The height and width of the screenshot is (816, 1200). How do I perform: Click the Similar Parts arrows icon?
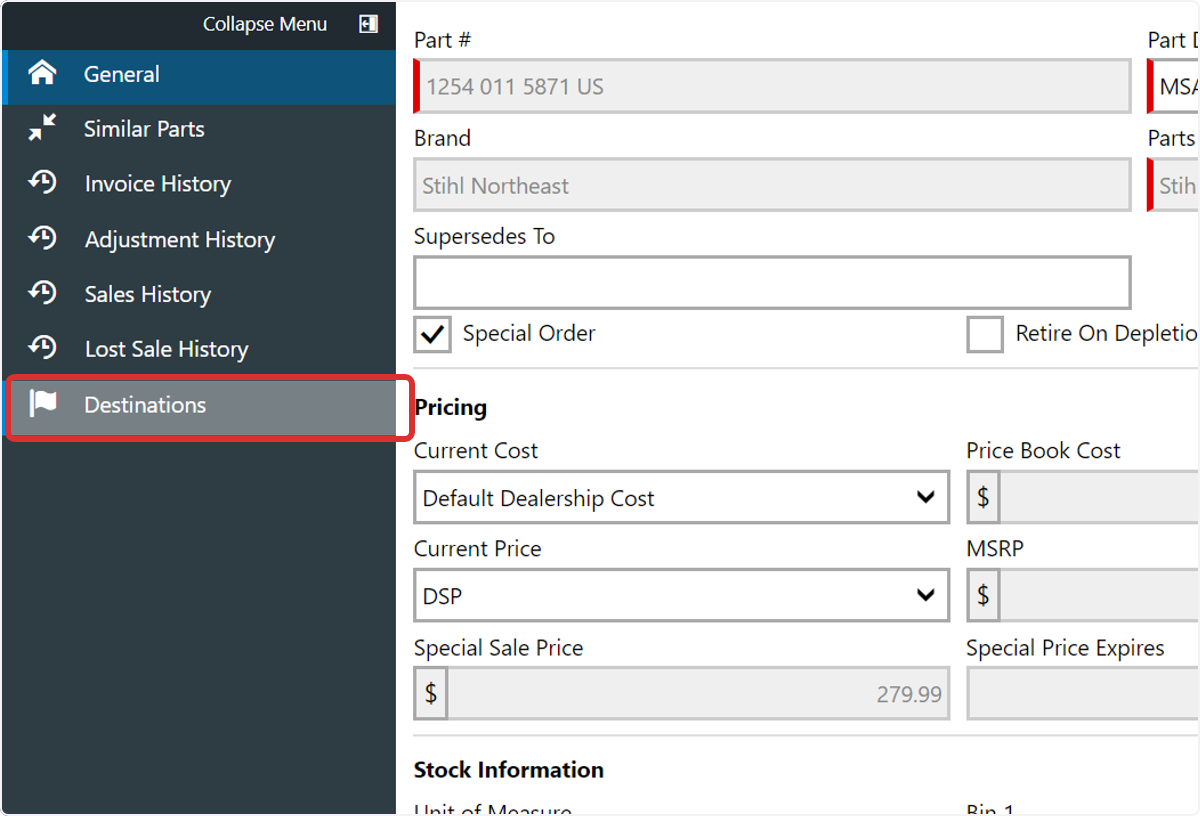(x=42, y=128)
